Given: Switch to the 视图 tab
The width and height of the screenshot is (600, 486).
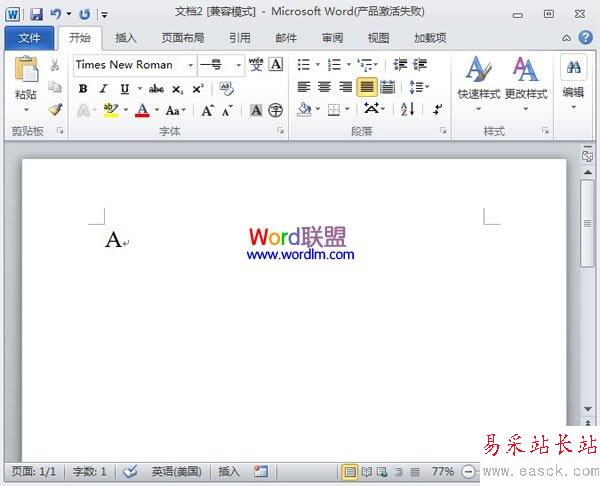Looking at the screenshot, I should tap(378, 38).
